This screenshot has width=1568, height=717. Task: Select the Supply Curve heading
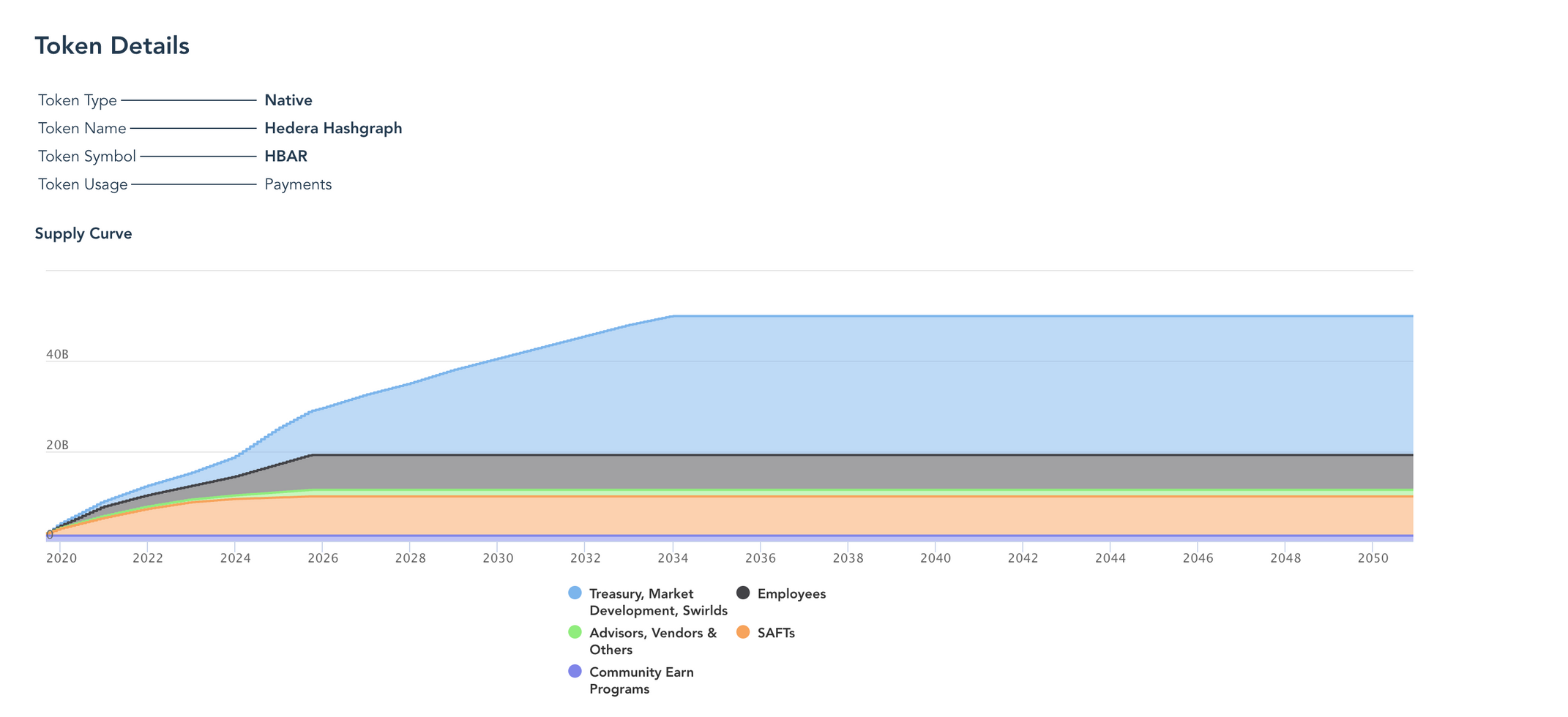coord(83,233)
